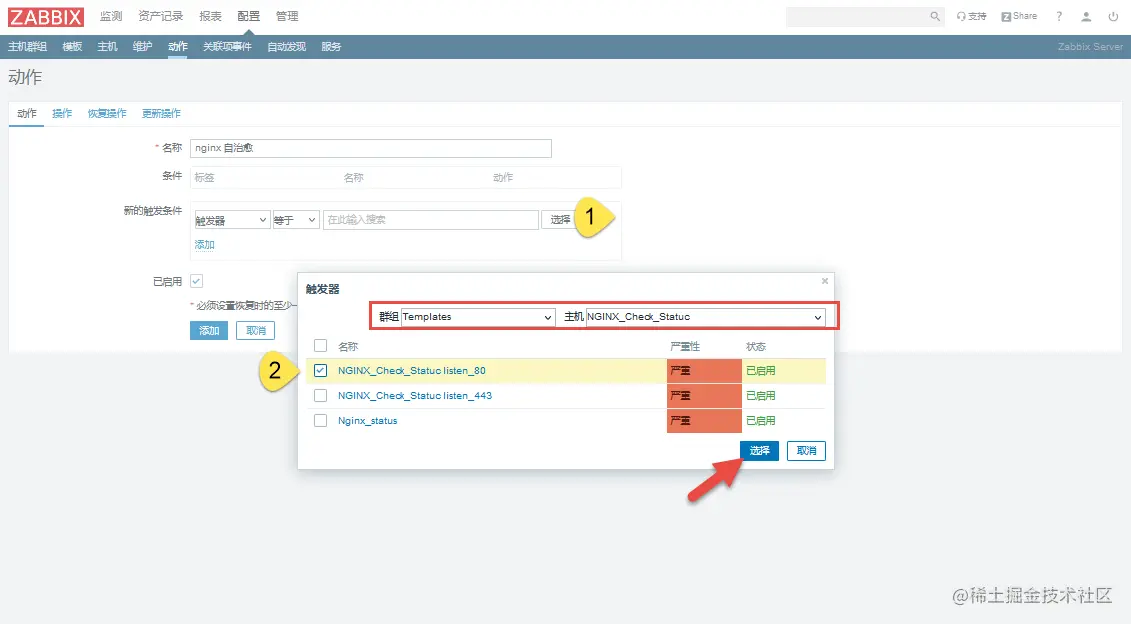This screenshot has width=1131, height=624.
Task: Click the 添加 link under new condition
Action: [205, 245]
